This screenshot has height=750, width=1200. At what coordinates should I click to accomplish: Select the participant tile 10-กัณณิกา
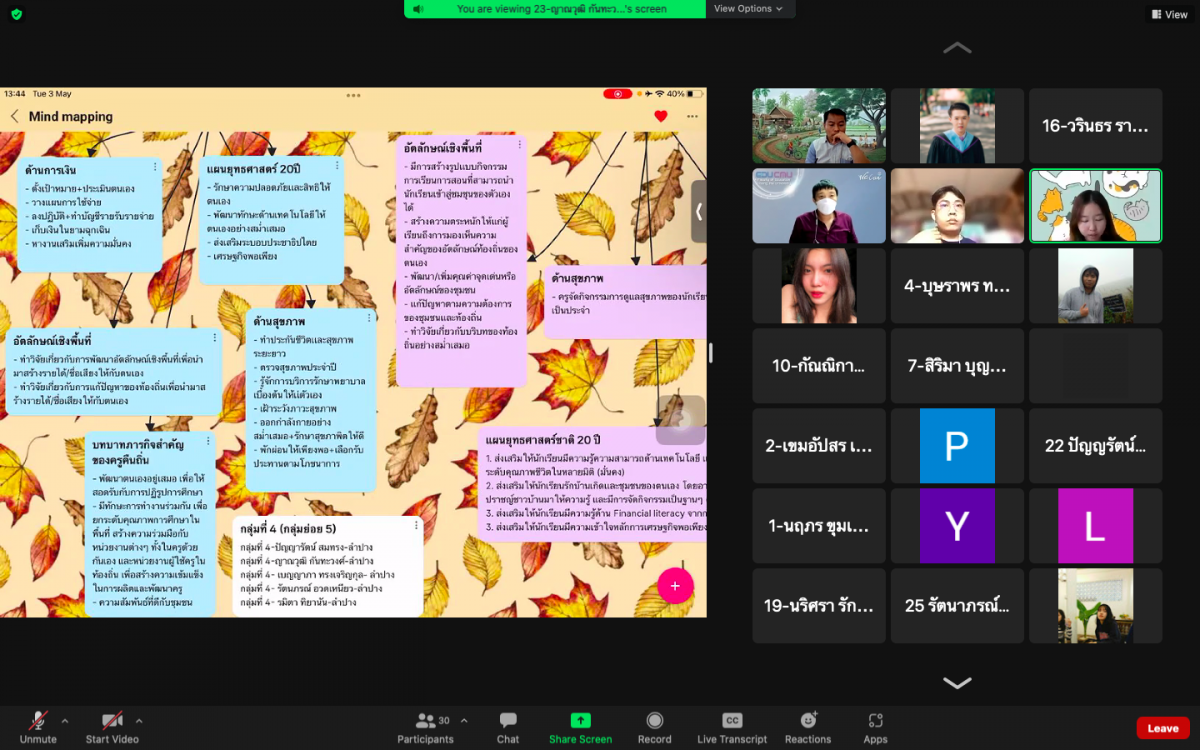point(819,366)
